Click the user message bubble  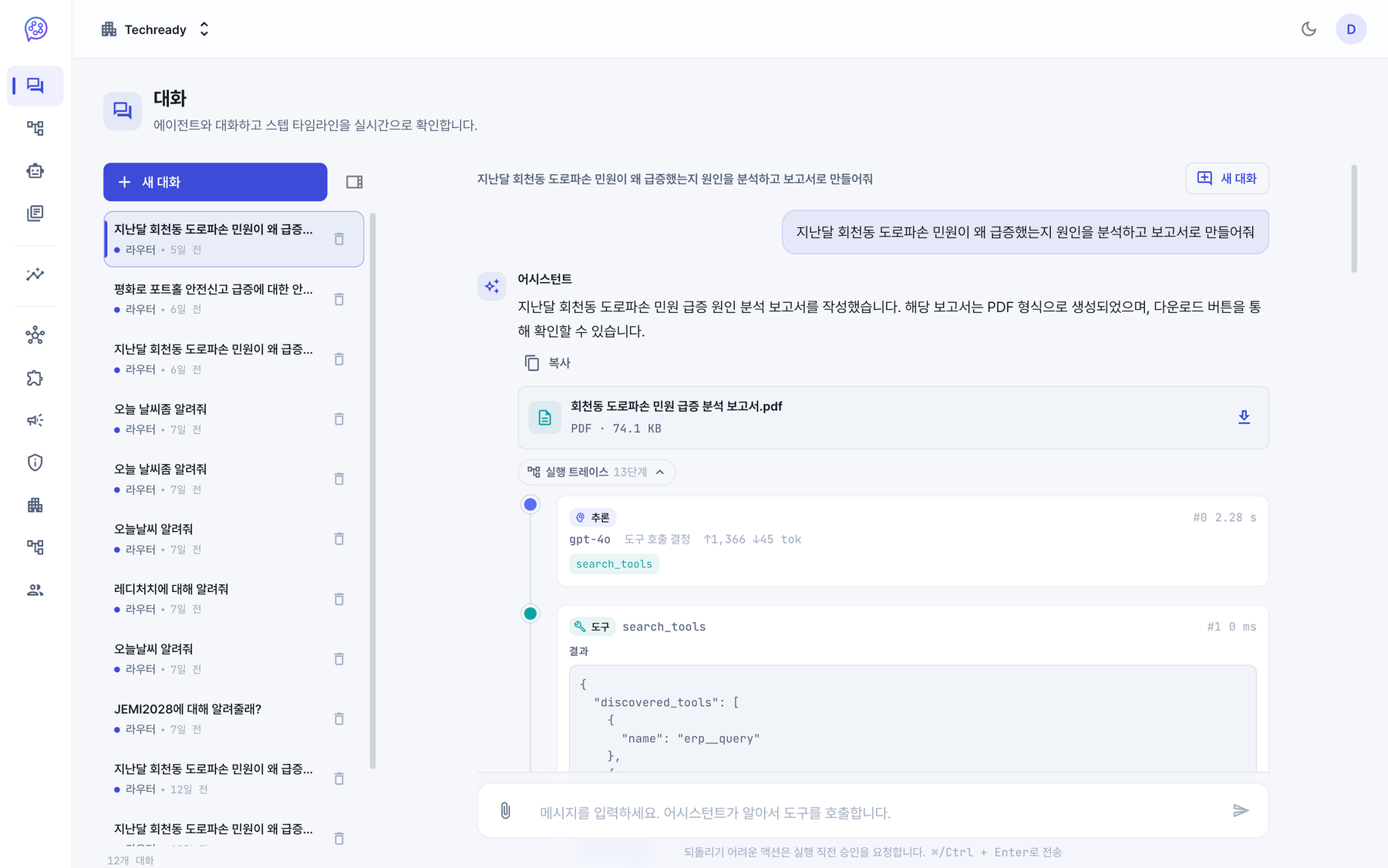tap(1026, 232)
